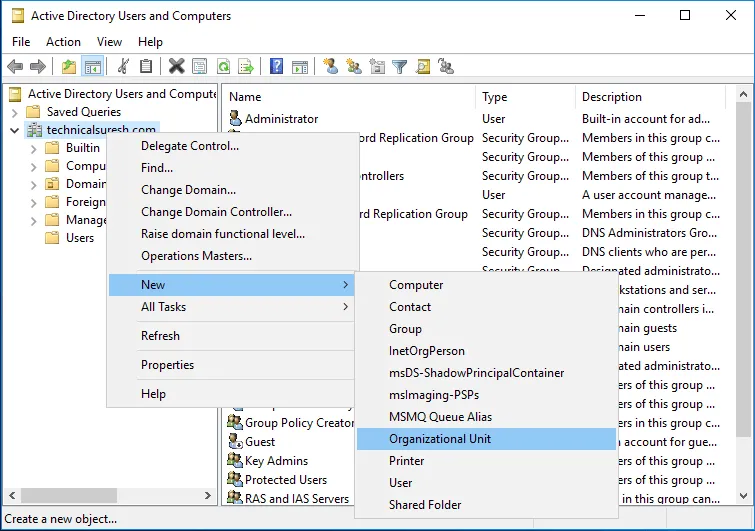Click the Key Admins group icon
755x531 pixels.
(x=235, y=461)
